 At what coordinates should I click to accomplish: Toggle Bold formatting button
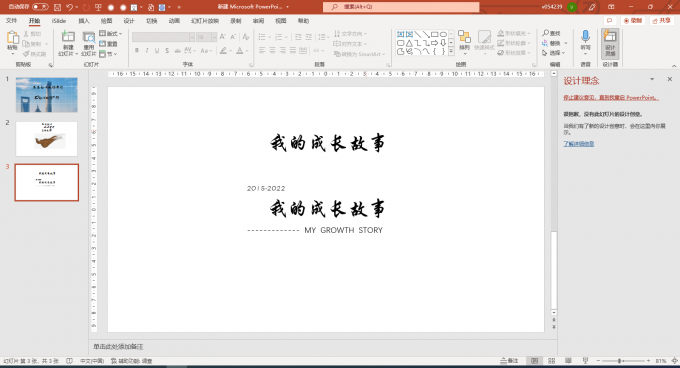click(x=137, y=51)
